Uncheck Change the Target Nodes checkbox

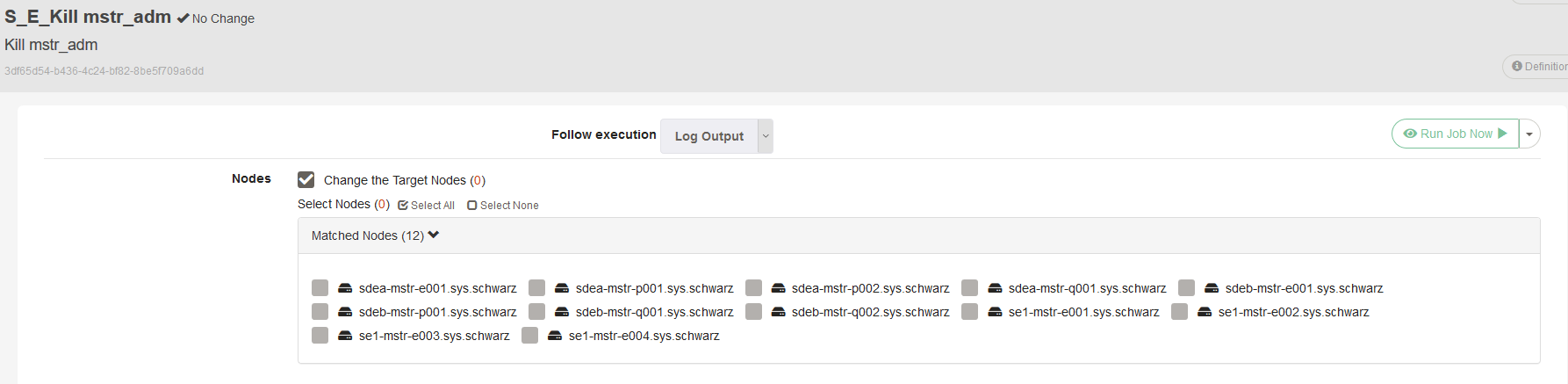[x=306, y=179]
